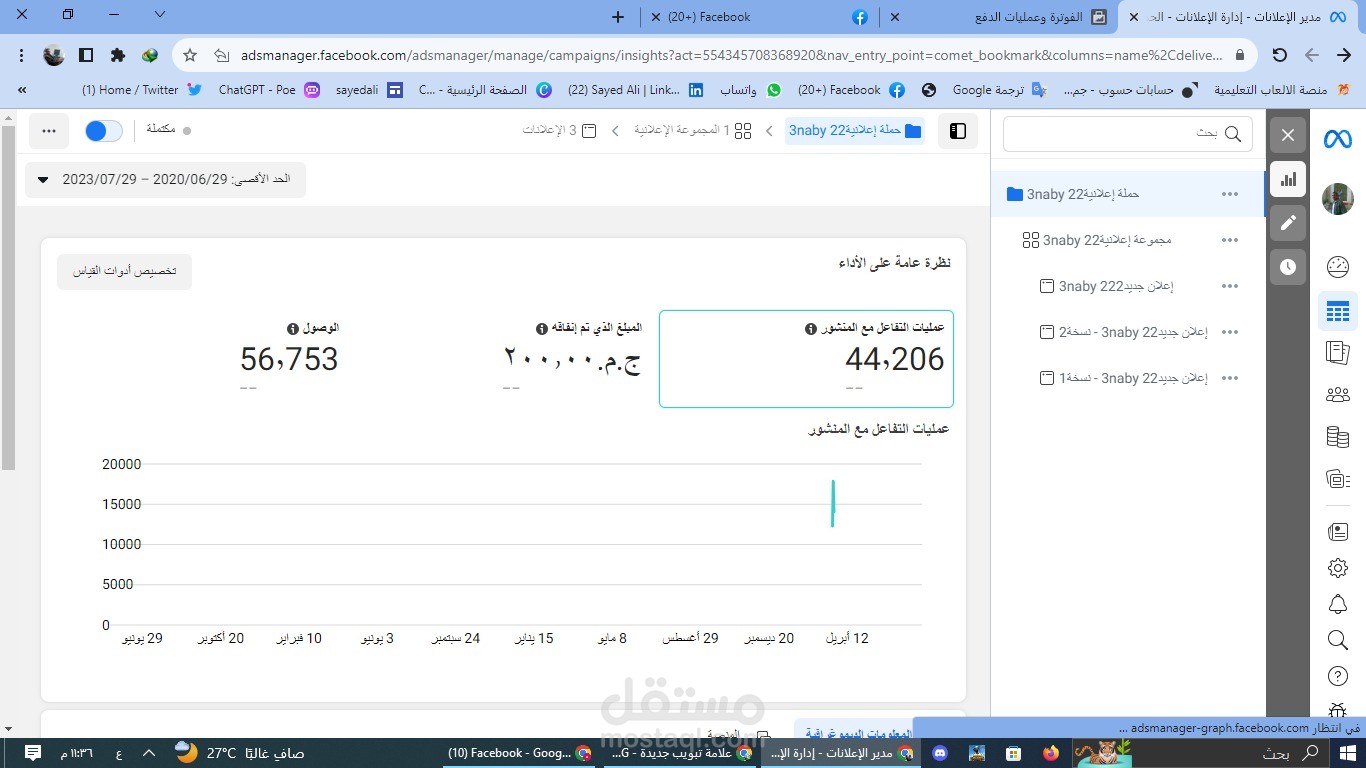Screen dimensions: 1366x768
Task: Select the المبلغ الذي تم إنفاقه metric
Action: [573, 358]
